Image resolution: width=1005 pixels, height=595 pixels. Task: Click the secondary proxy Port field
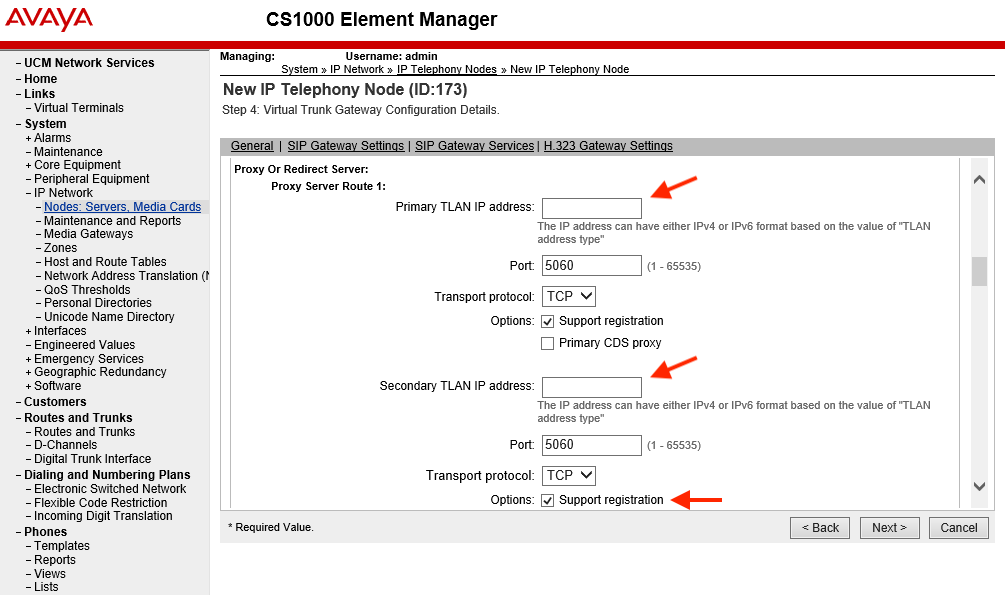click(592, 445)
